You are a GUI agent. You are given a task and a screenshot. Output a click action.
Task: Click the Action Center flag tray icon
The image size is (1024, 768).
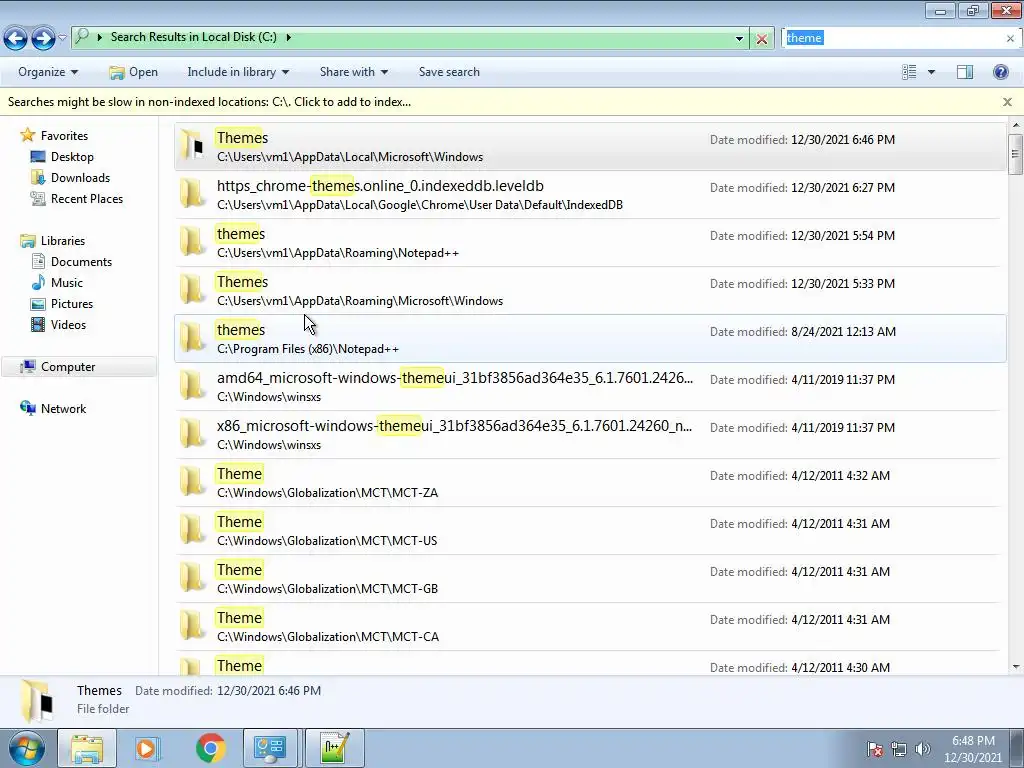874,749
